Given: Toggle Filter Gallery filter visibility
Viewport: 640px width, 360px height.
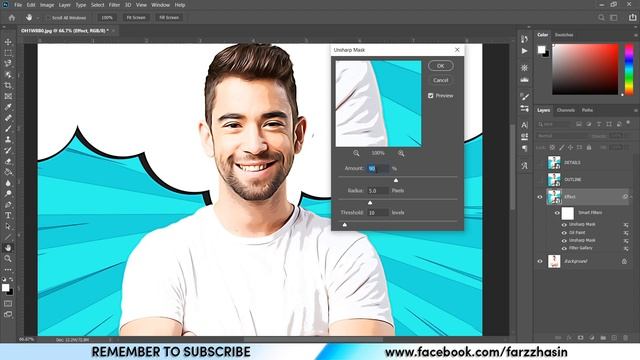Looking at the screenshot, I should coord(564,248).
